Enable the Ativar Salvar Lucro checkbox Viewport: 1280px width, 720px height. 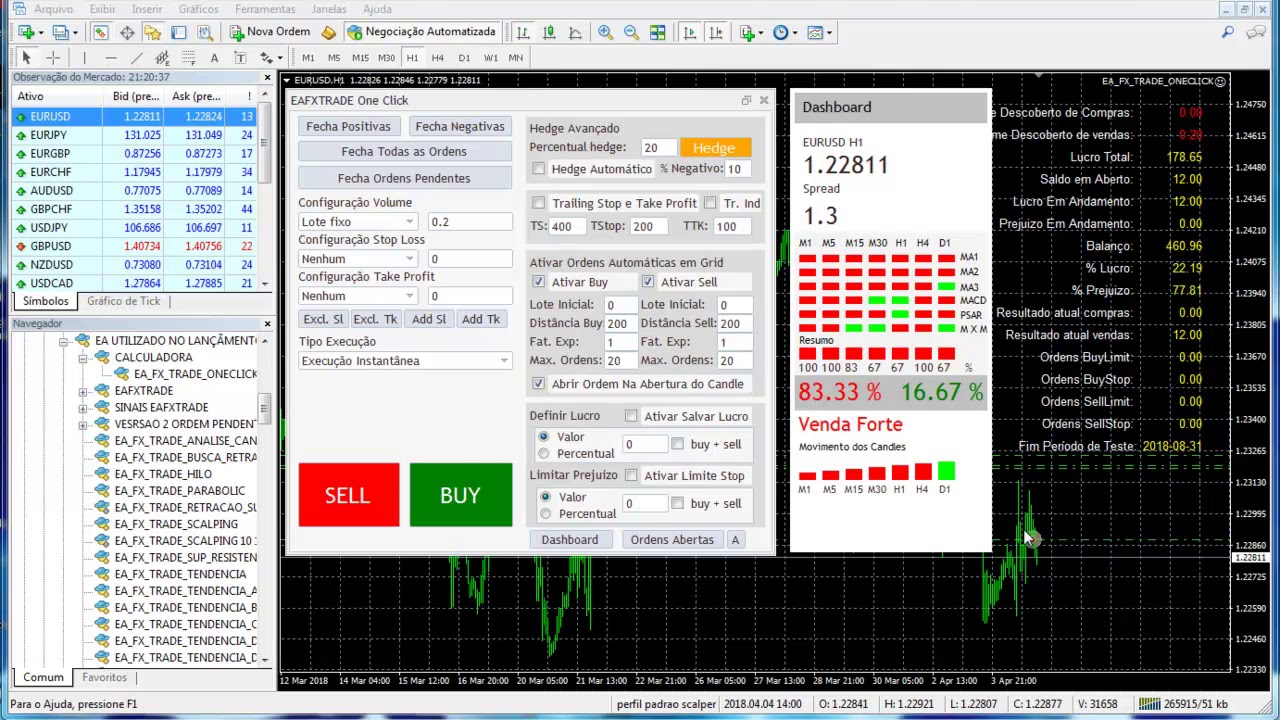pos(631,416)
